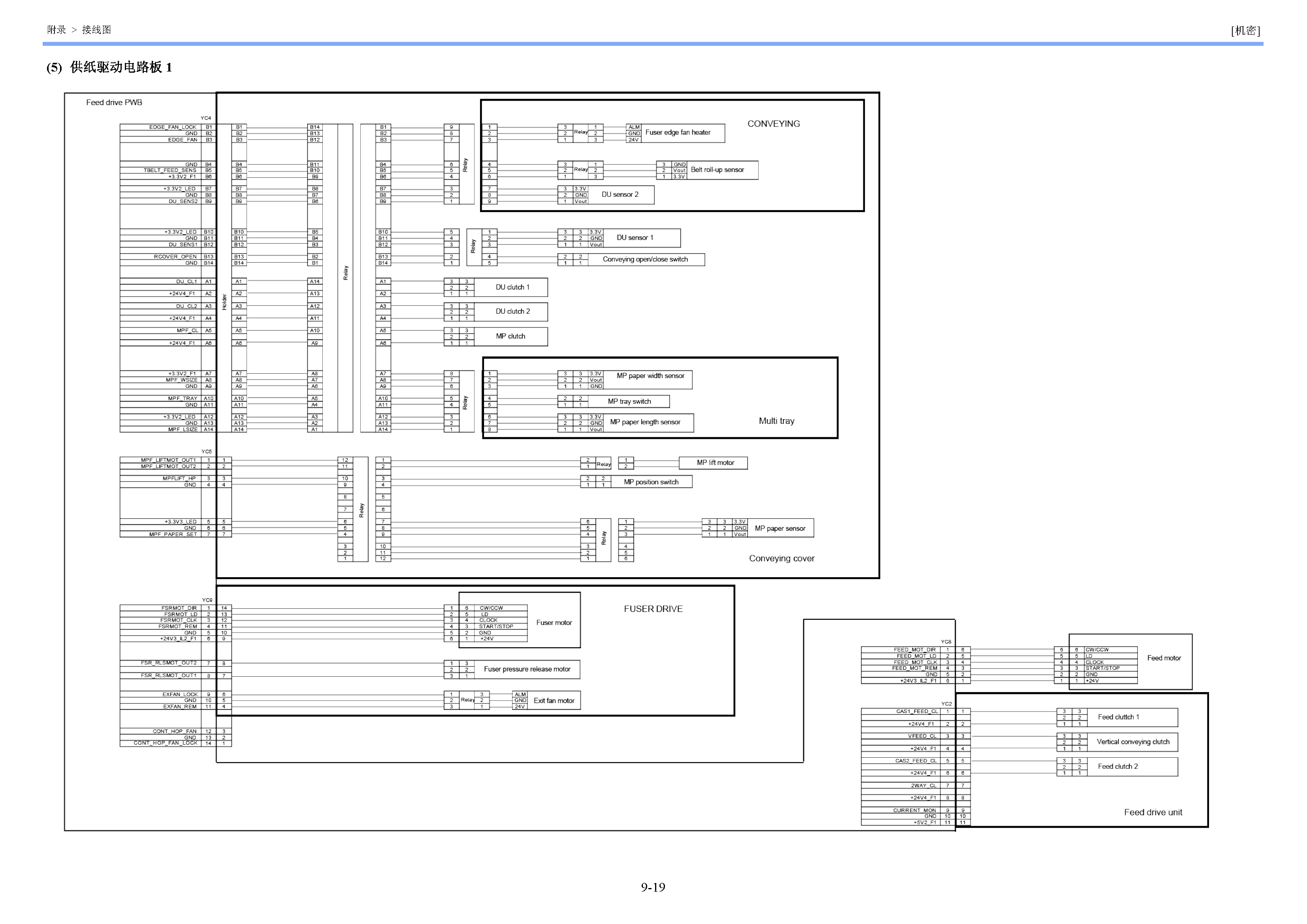This screenshot has width=1307, height=924.
Task: Select the 'CAS1_FEED_CL' signal name
Action: pos(917,711)
